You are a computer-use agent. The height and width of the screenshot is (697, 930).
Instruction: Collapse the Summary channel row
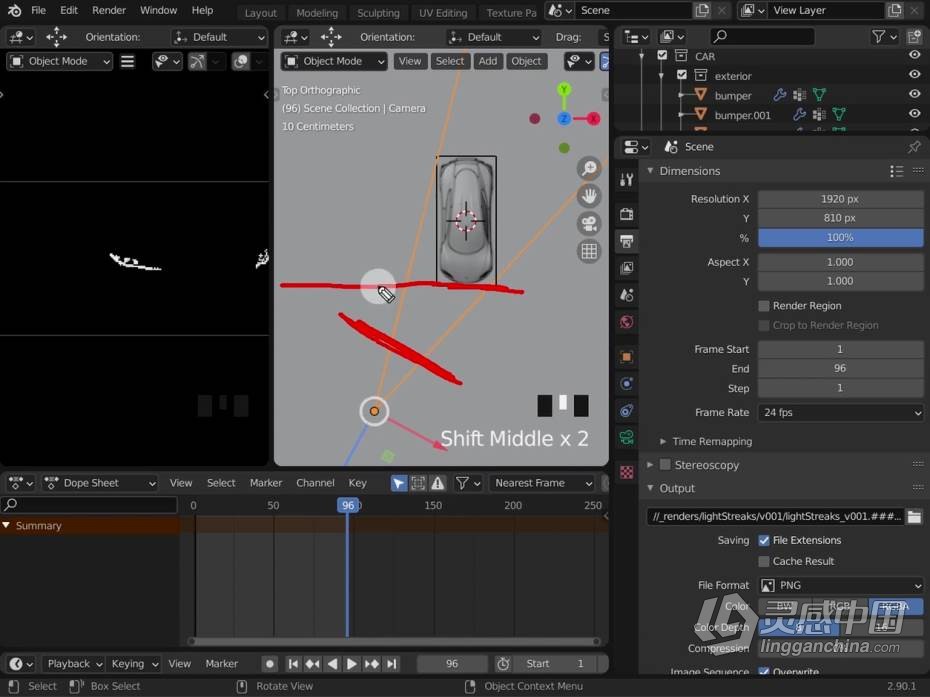click(x=6, y=526)
